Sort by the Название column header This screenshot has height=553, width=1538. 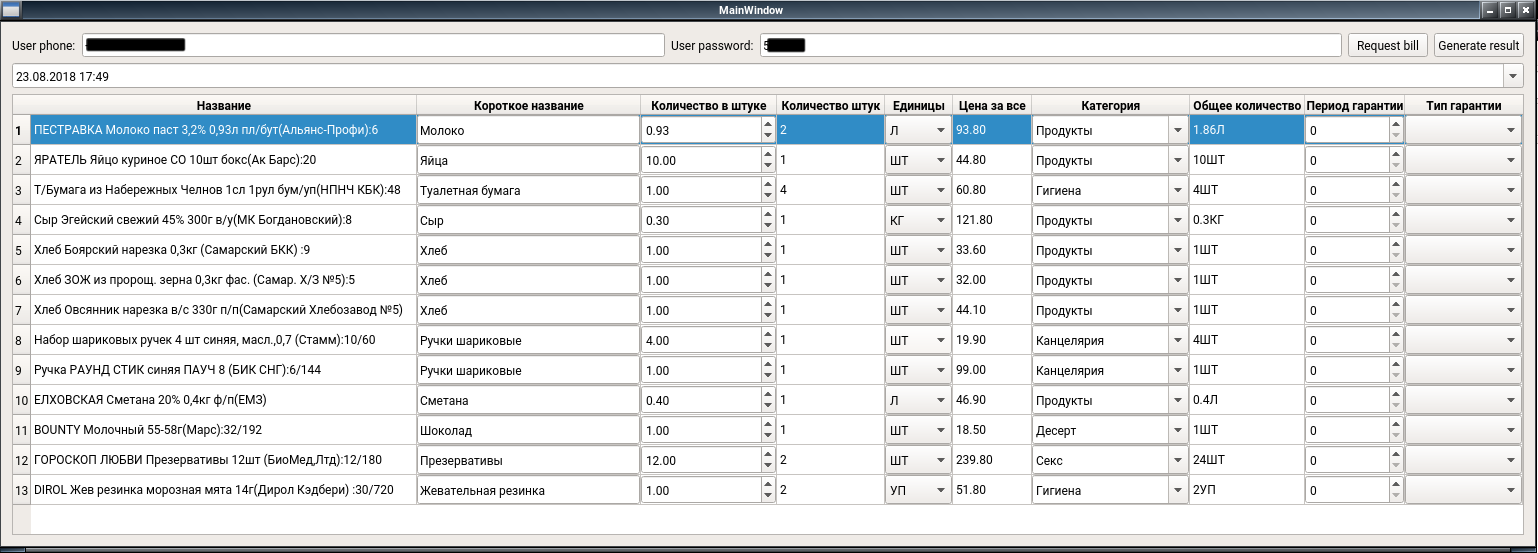[x=223, y=105]
